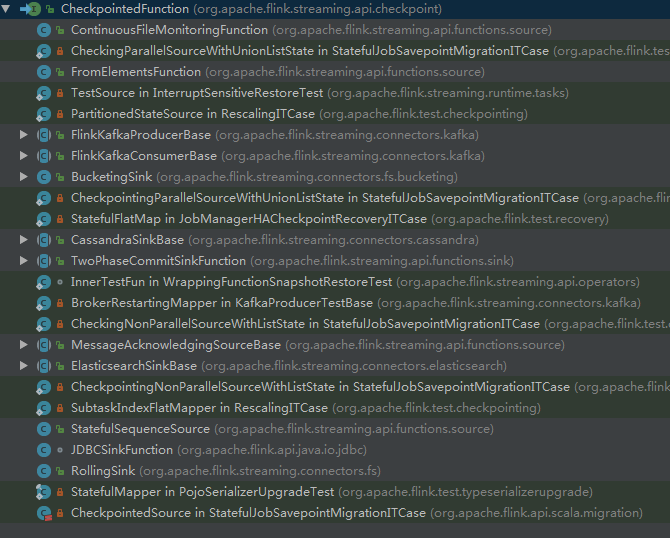Select ContinuousFileMonitoringFunction class row
670x538 pixels.
335,30
